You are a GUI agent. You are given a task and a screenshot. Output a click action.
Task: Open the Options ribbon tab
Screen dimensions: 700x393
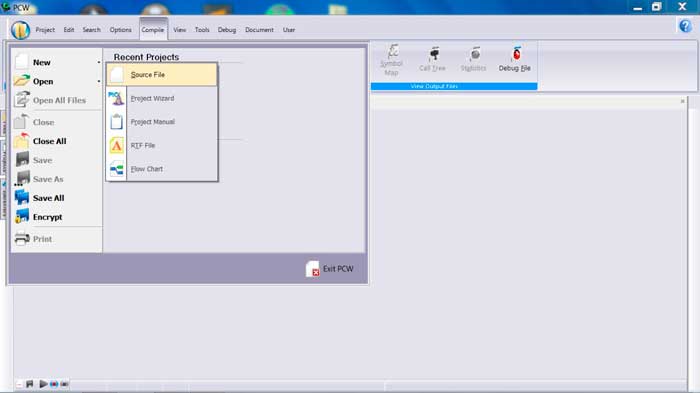coord(121,30)
